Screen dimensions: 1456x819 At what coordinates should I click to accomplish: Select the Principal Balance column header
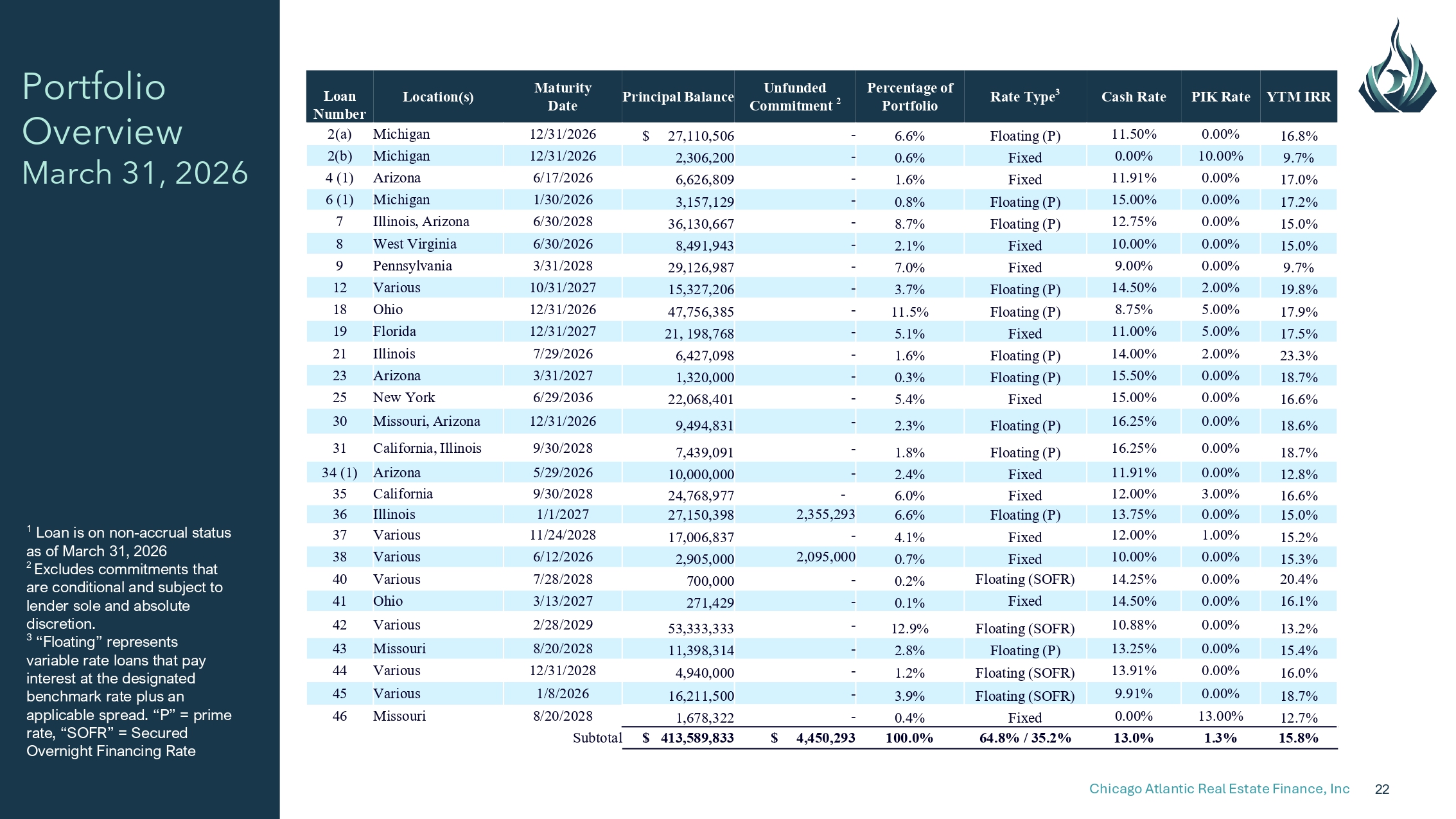click(678, 97)
